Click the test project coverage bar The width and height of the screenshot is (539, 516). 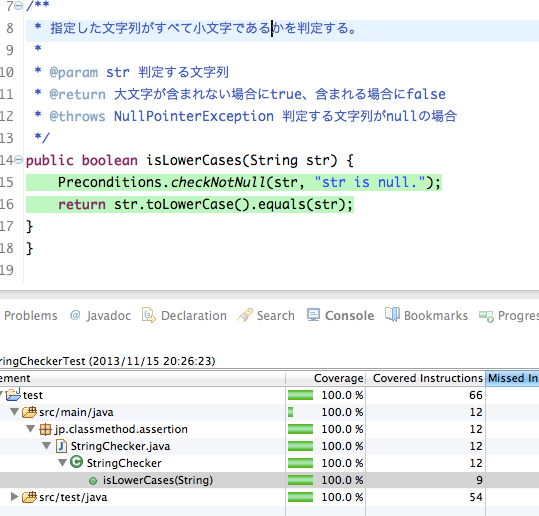coord(300,395)
